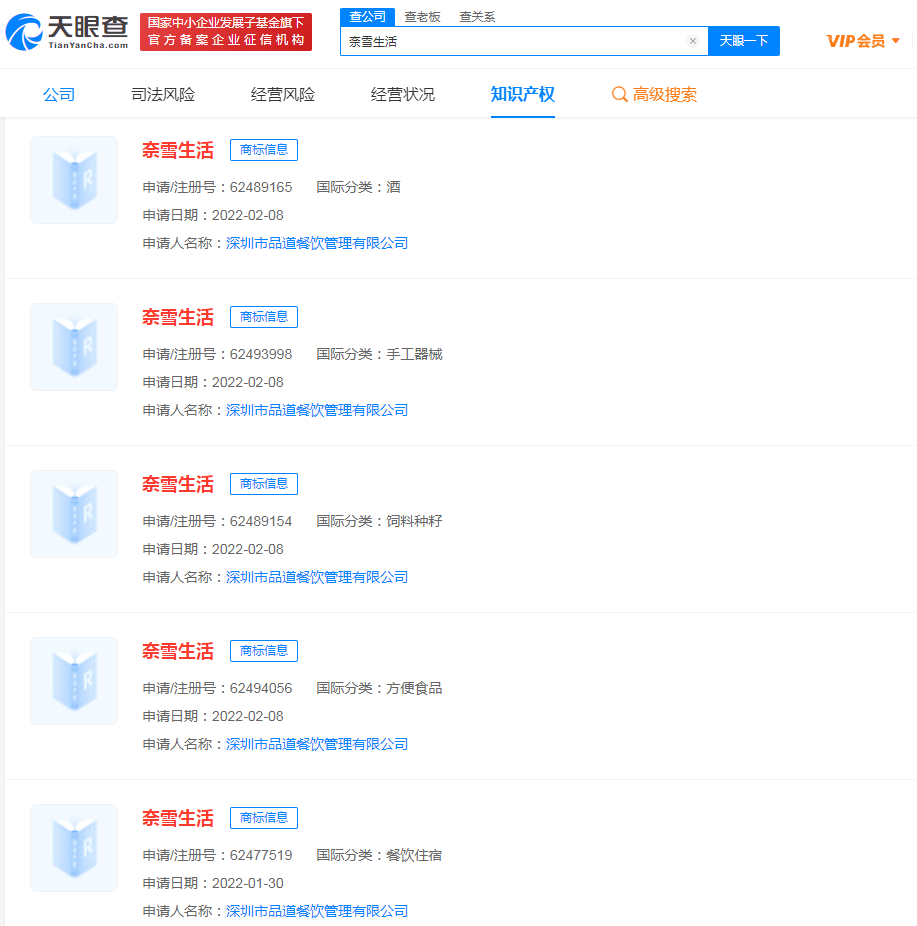The height and width of the screenshot is (926, 917).
Task: Clear the search box with the X icon
Action: (x=692, y=41)
